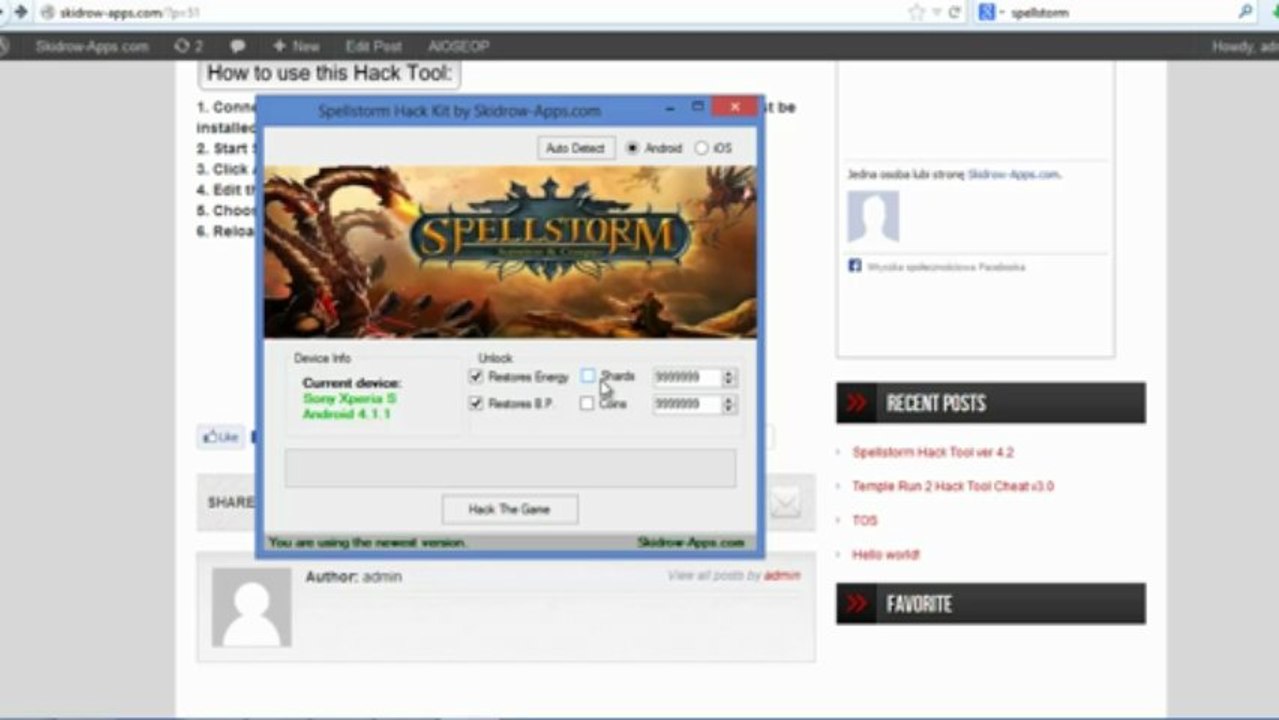Click the Facebook Like button
Screen dimensions: 1279x720
point(220,437)
